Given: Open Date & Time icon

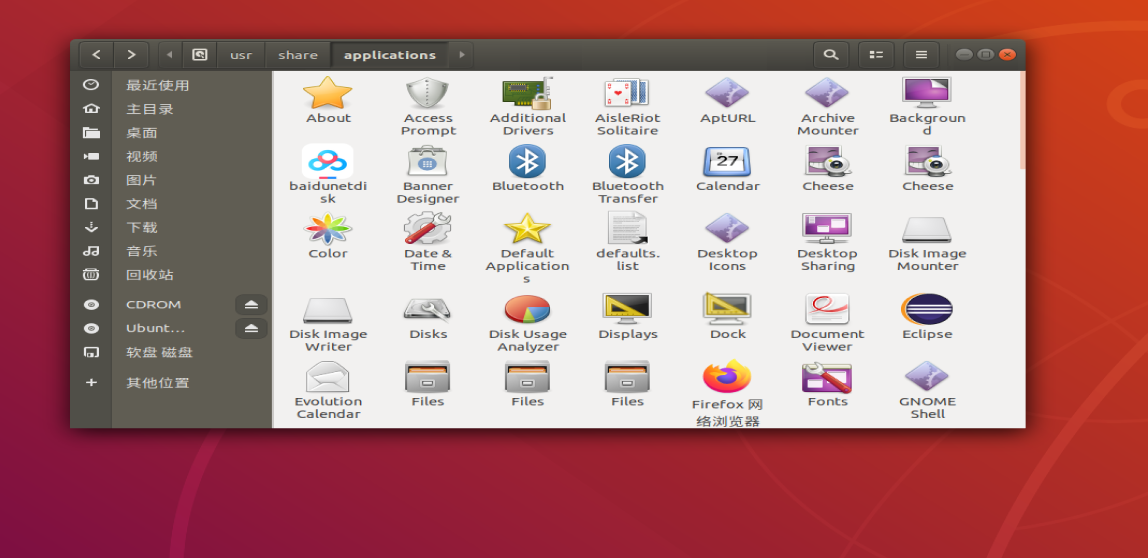Looking at the screenshot, I should [428, 228].
